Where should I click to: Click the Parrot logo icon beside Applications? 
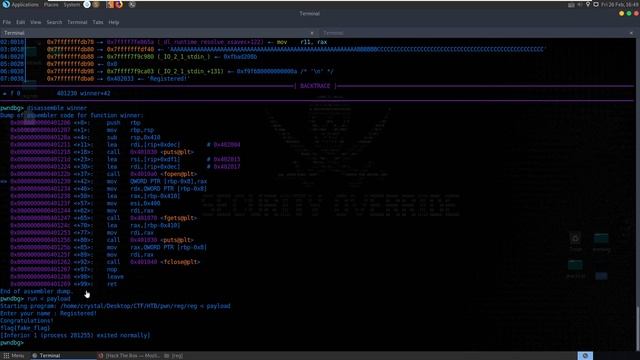coord(6,4)
